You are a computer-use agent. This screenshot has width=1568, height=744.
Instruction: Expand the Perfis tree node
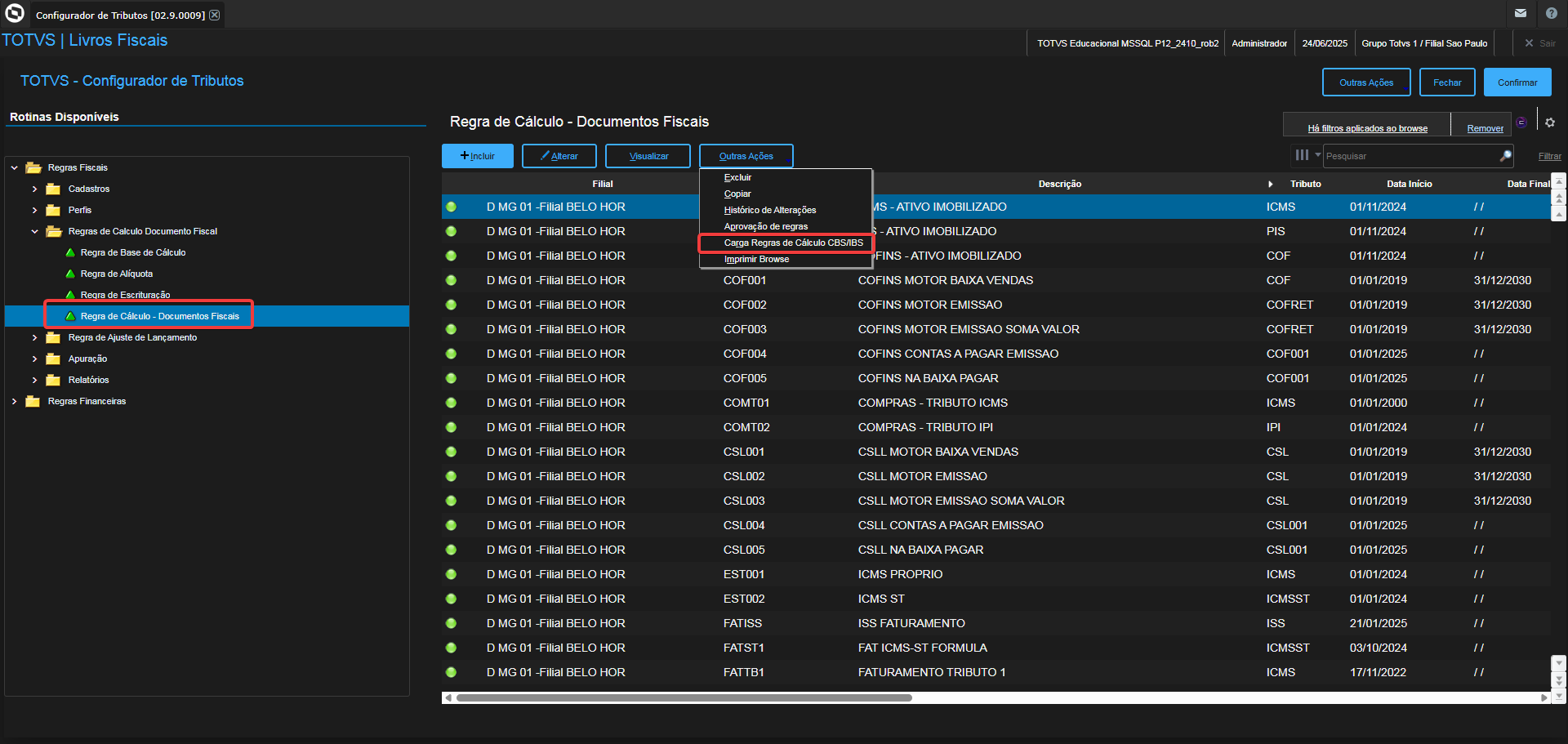[34, 210]
